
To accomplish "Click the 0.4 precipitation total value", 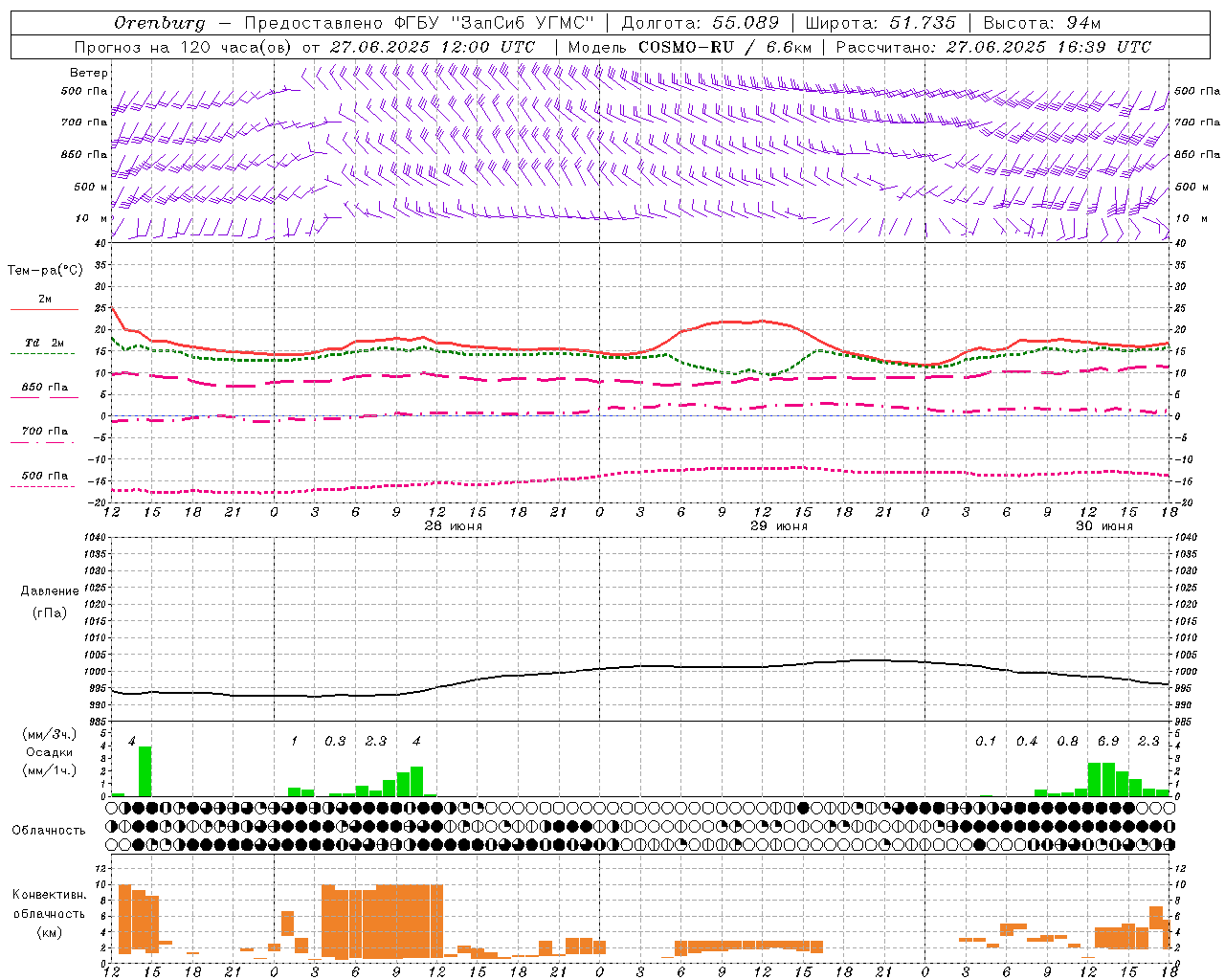I will tap(1027, 741).
